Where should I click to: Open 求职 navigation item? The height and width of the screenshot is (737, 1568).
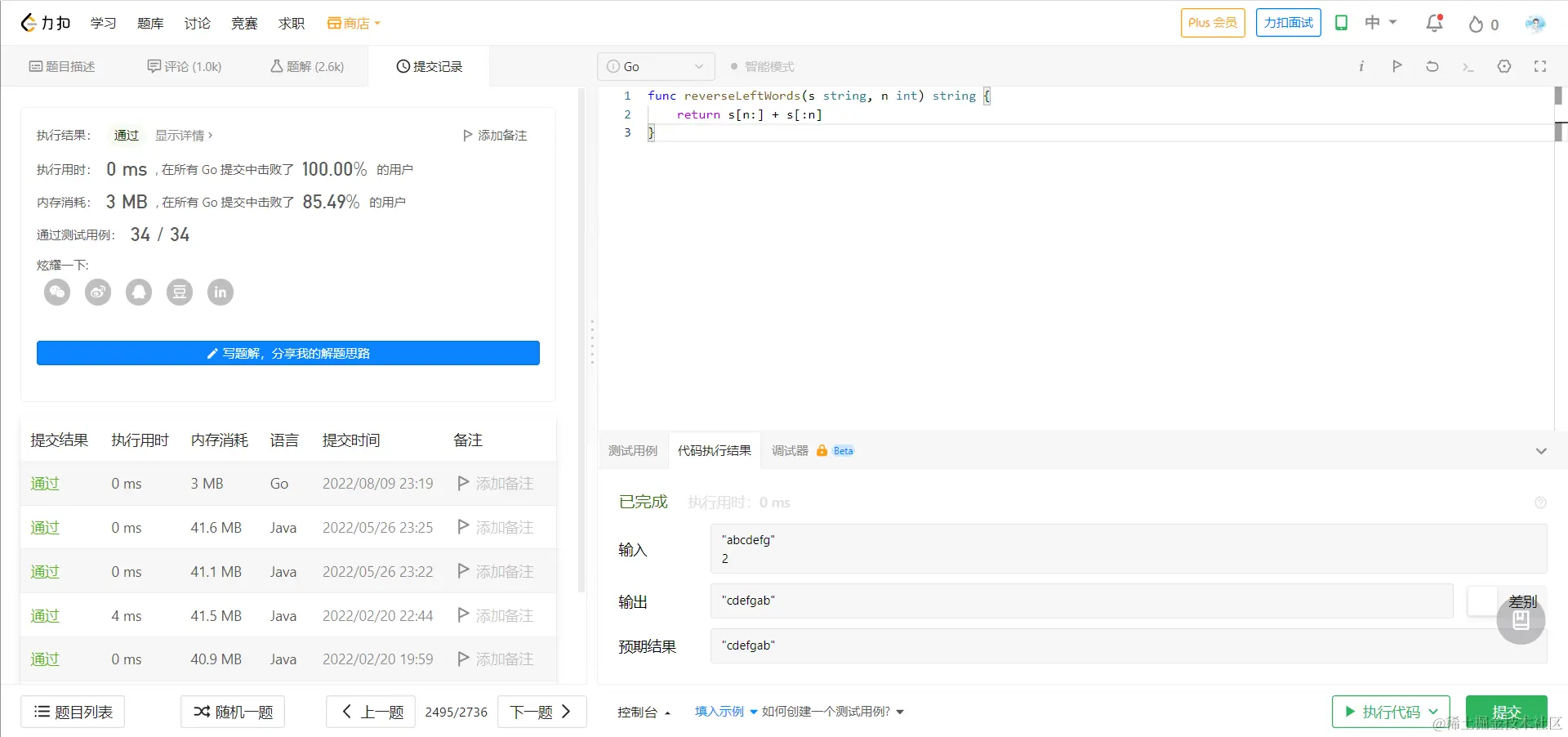292,23
